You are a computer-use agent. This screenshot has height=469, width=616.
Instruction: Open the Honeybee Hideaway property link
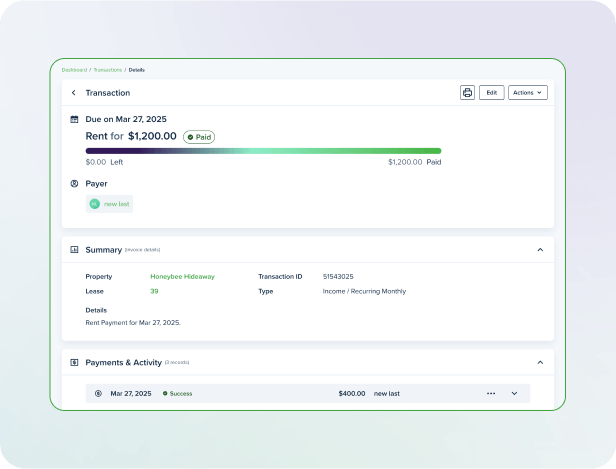click(182, 276)
